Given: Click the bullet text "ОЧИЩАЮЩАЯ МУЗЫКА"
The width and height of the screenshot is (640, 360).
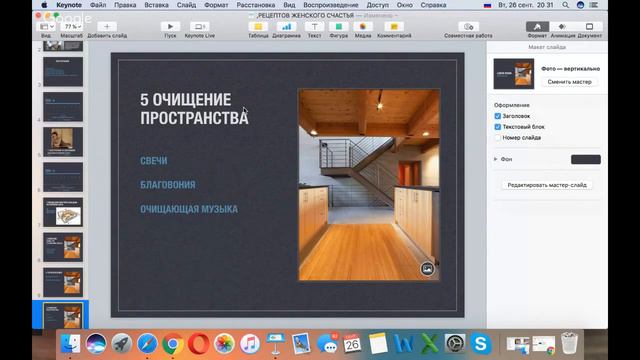Looking at the screenshot, I should point(189,209).
